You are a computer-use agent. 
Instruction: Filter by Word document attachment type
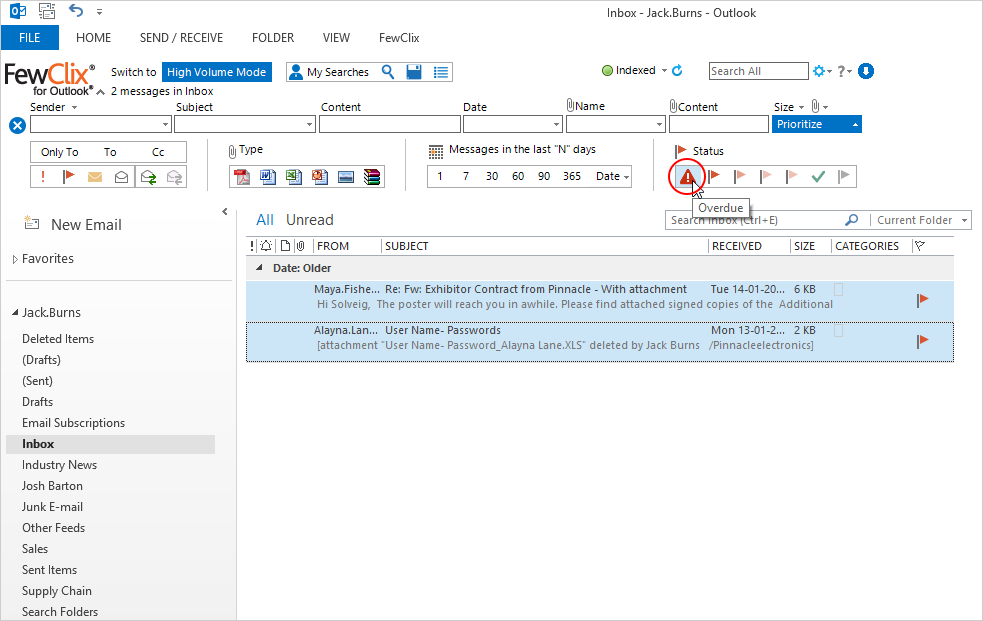pos(268,177)
